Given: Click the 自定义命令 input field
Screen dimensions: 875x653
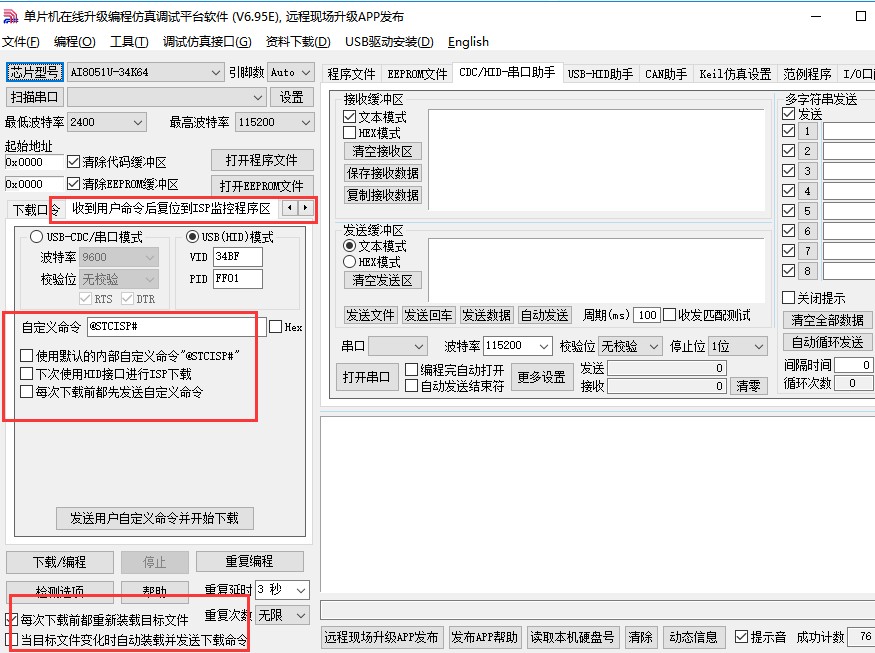Looking at the screenshot, I should (x=176, y=326).
